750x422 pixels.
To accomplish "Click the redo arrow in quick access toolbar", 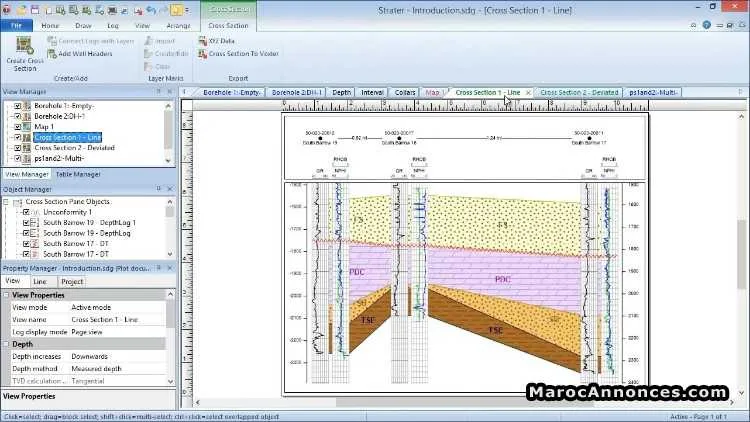I will 164,10.
